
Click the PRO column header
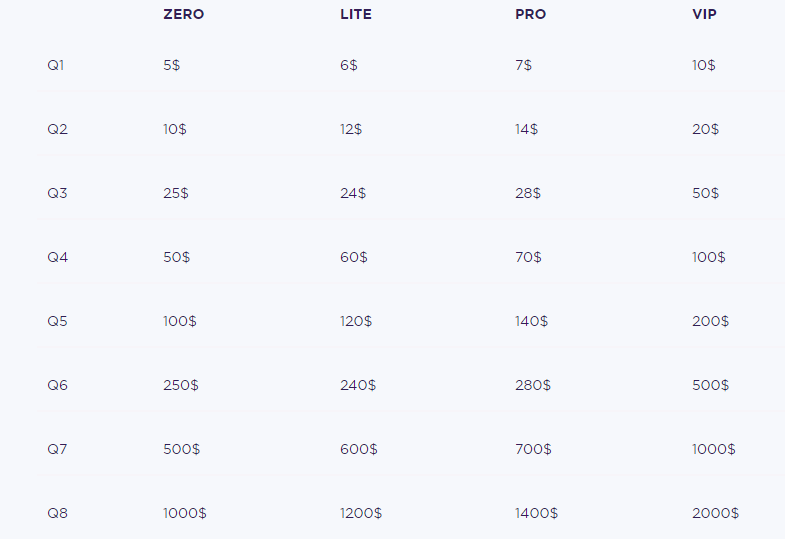pyautogui.click(x=530, y=15)
